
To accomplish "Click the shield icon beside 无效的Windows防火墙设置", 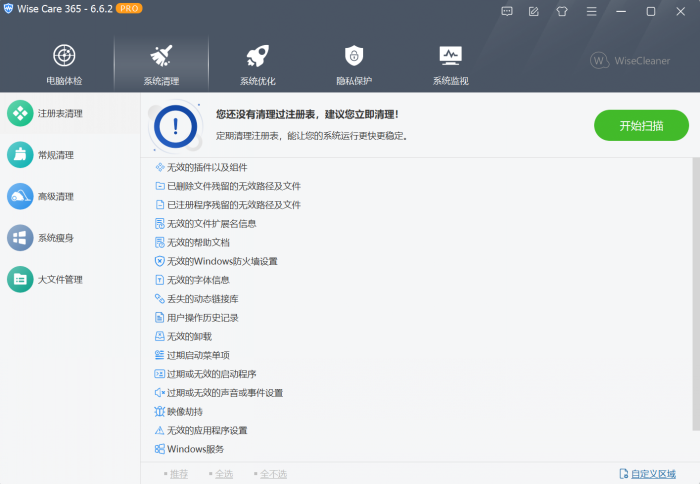I will coord(159,261).
